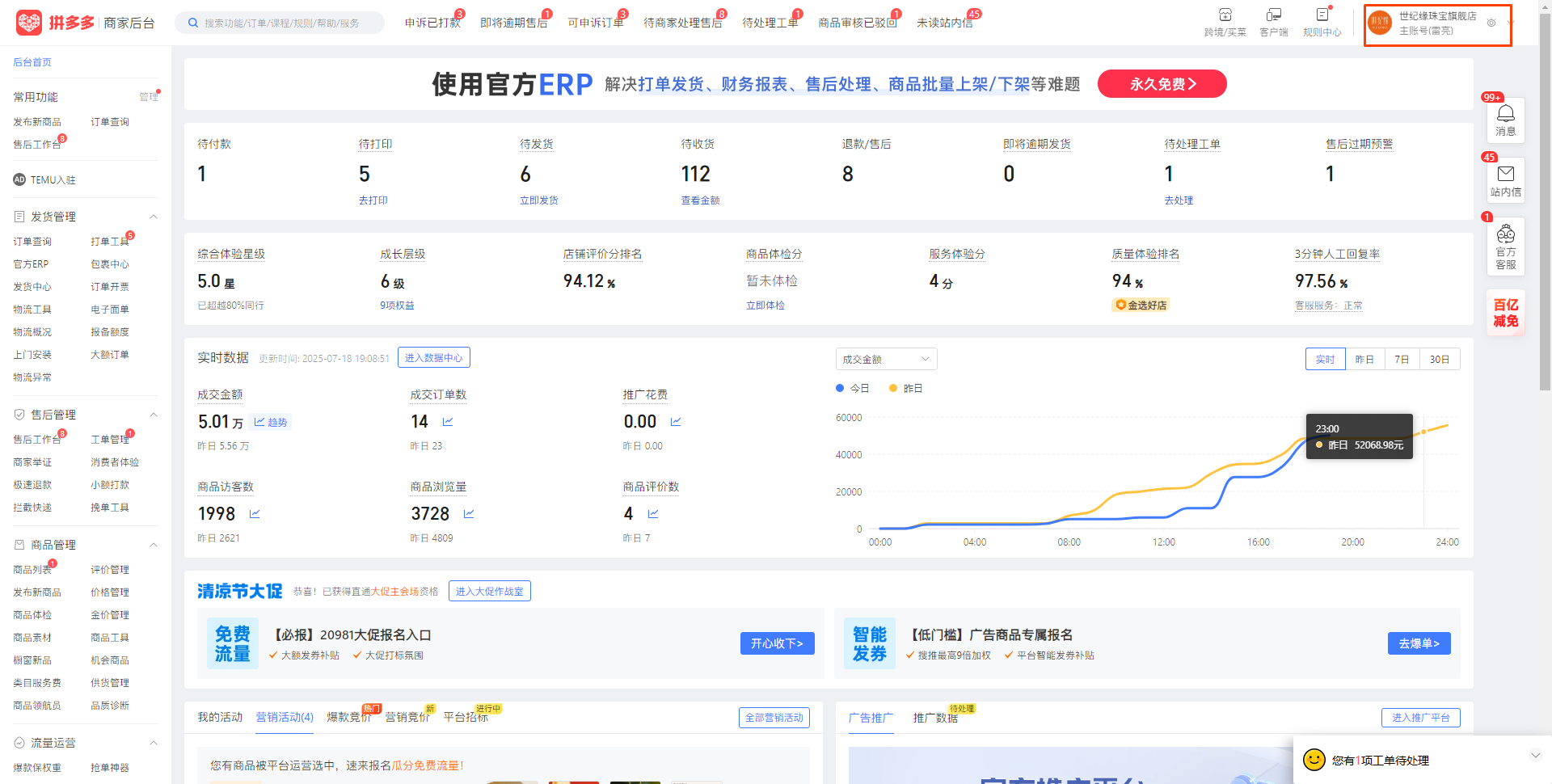Collapse the 发货管理 sidebar section
Screen dimensions: 1552x784
coord(154,217)
